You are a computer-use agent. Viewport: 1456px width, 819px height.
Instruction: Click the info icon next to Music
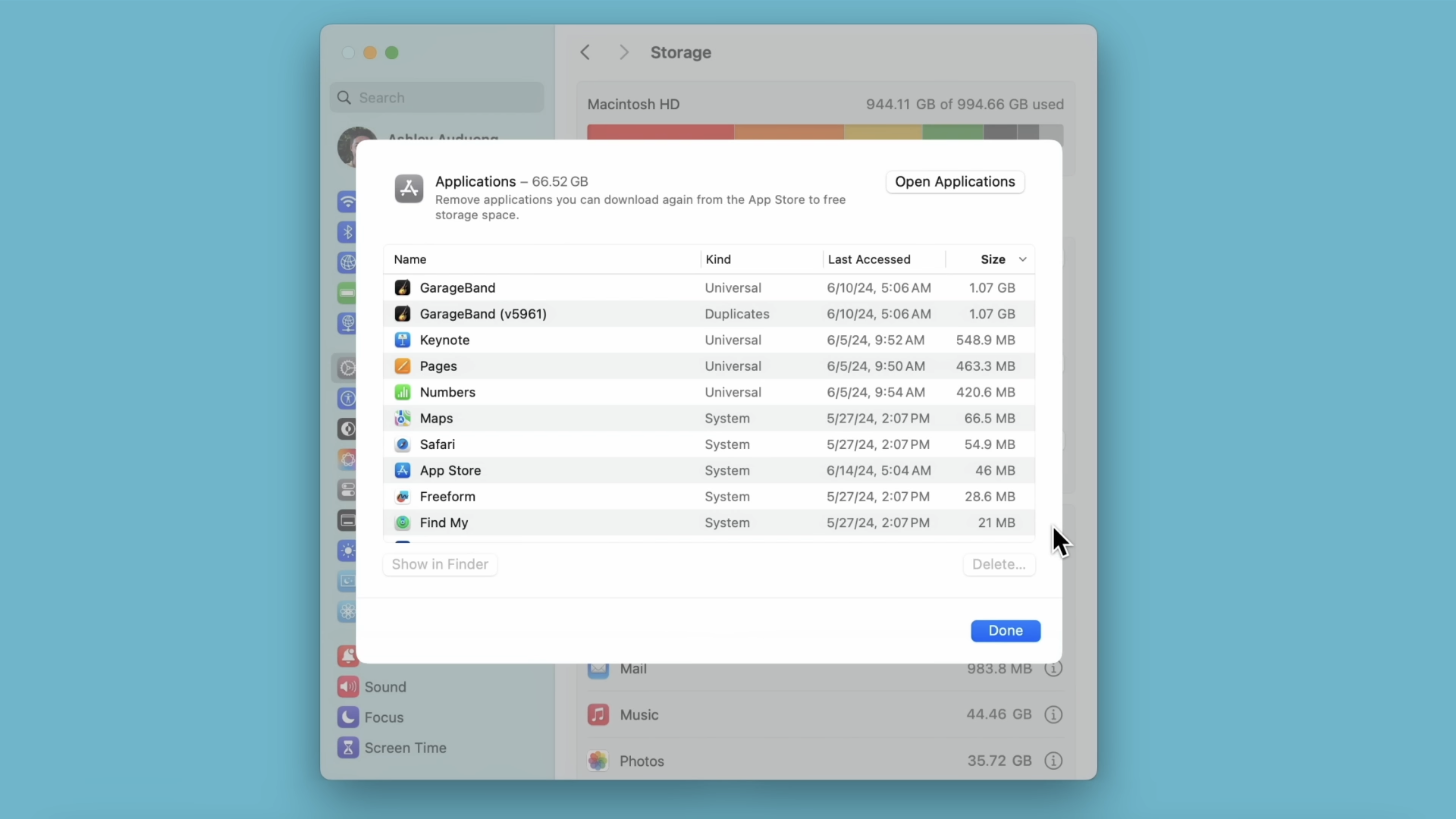(x=1053, y=714)
